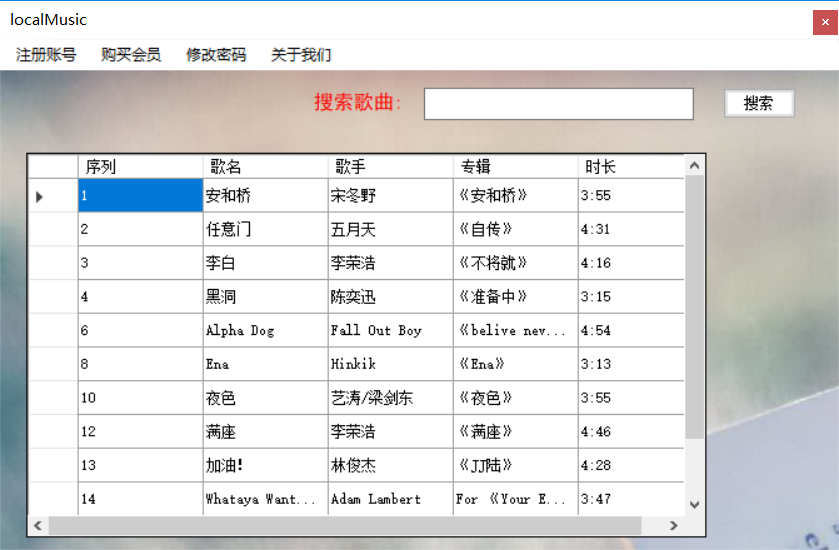The image size is (839, 550).
Task: Click the table scroll down arrow
Action: [695, 505]
